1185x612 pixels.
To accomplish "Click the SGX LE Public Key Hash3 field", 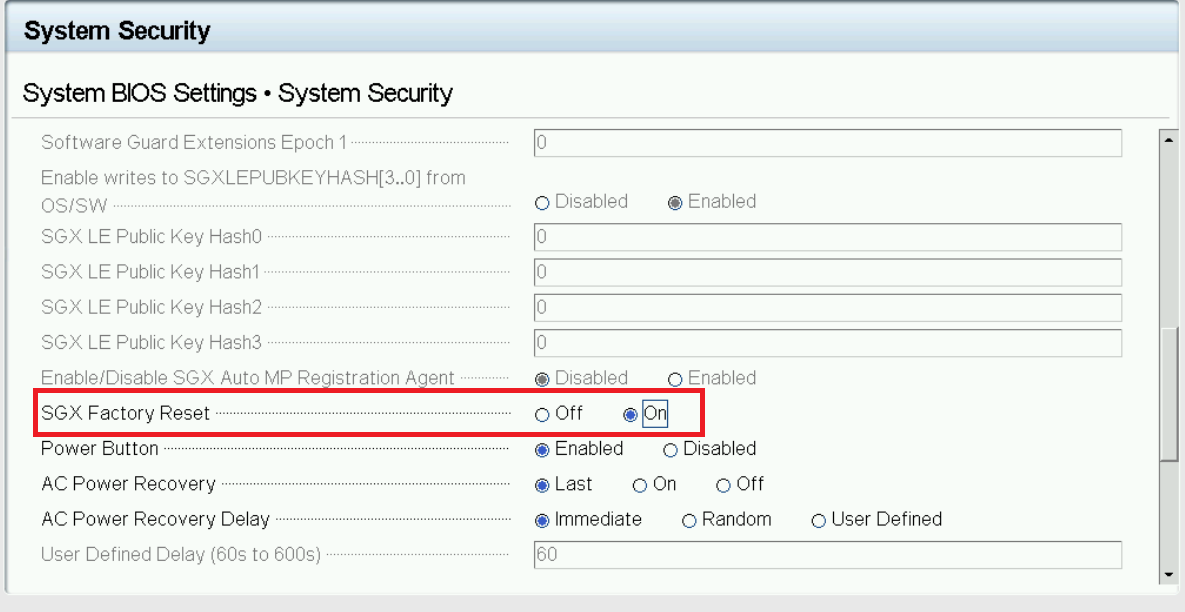I will pos(828,343).
